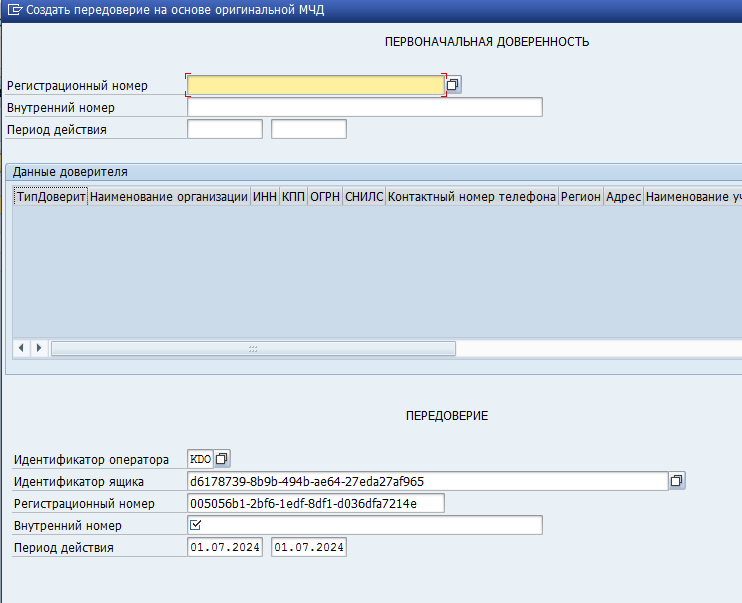The height and width of the screenshot is (603, 742).
Task: Click the sub-delegation registration number field
Action: point(315,503)
